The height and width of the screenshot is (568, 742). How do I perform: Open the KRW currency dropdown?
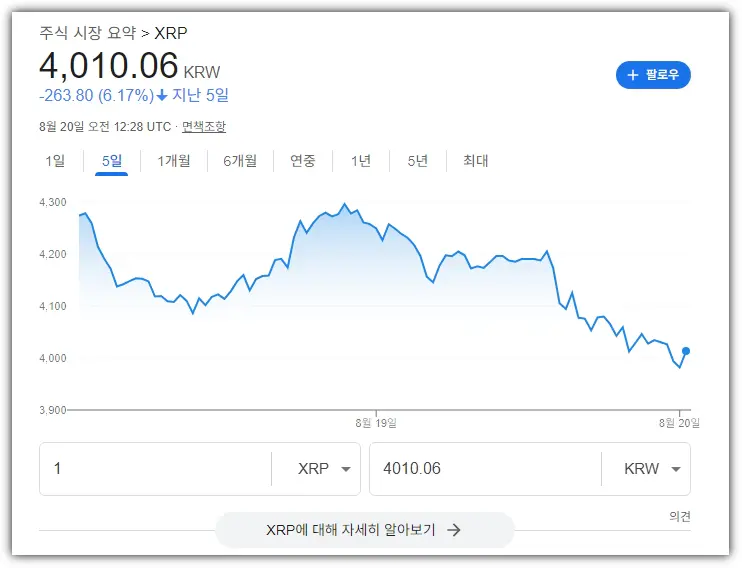click(x=652, y=469)
